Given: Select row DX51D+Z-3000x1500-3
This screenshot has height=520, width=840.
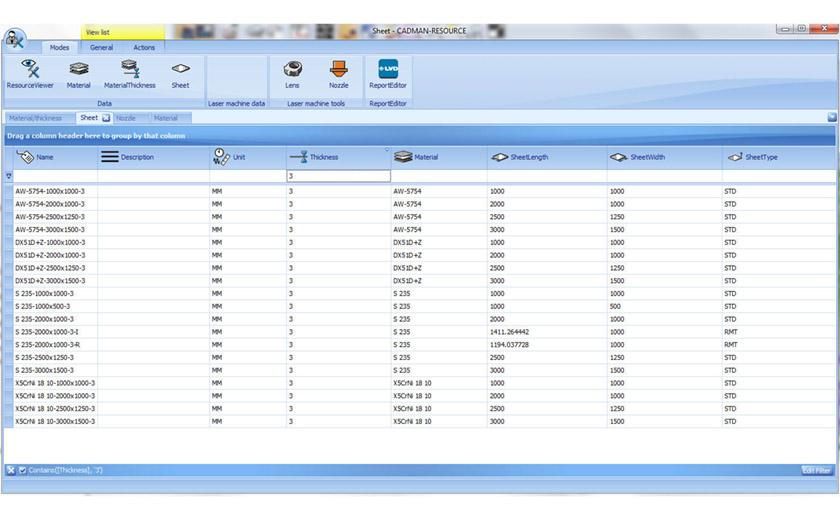Looking at the screenshot, I should pos(420,281).
